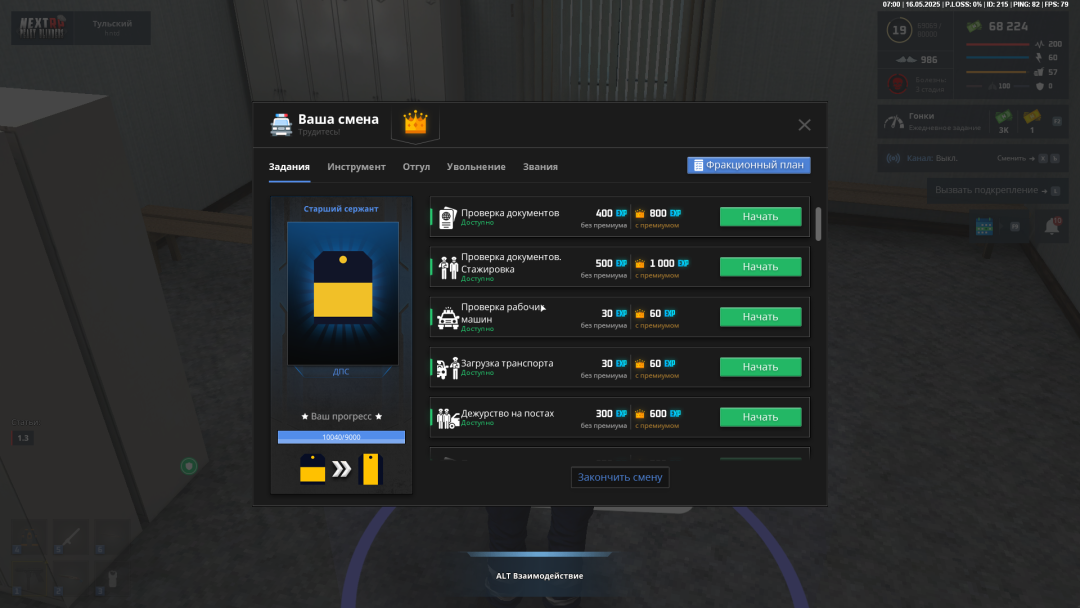1080x608 pixels.
Task: Open the Инструмент tab
Action: coord(356,167)
